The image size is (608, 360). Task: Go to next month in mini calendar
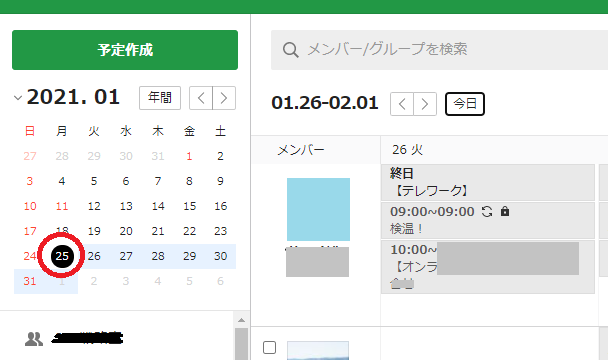(x=224, y=98)
